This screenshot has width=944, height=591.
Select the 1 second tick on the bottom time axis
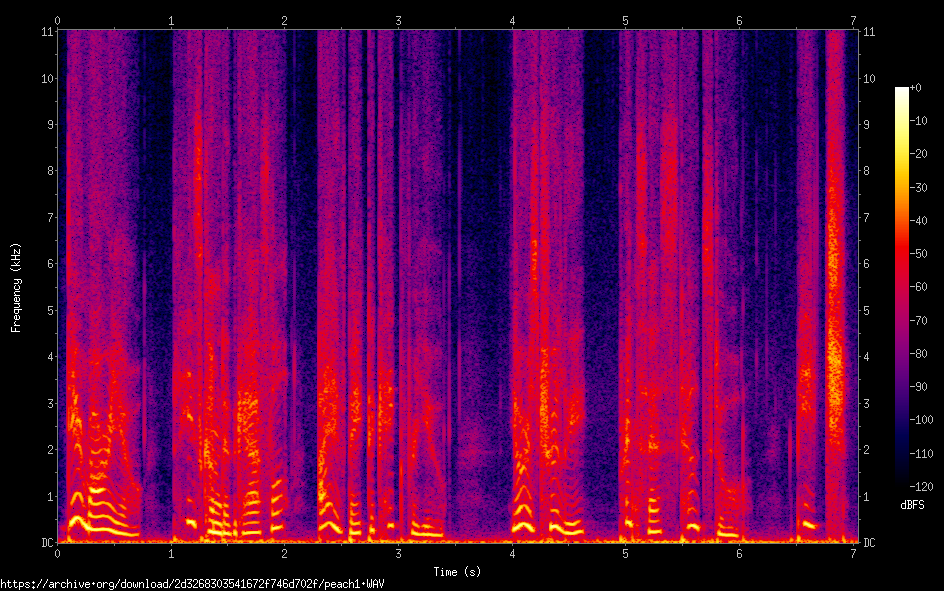[x=172, y=553]
